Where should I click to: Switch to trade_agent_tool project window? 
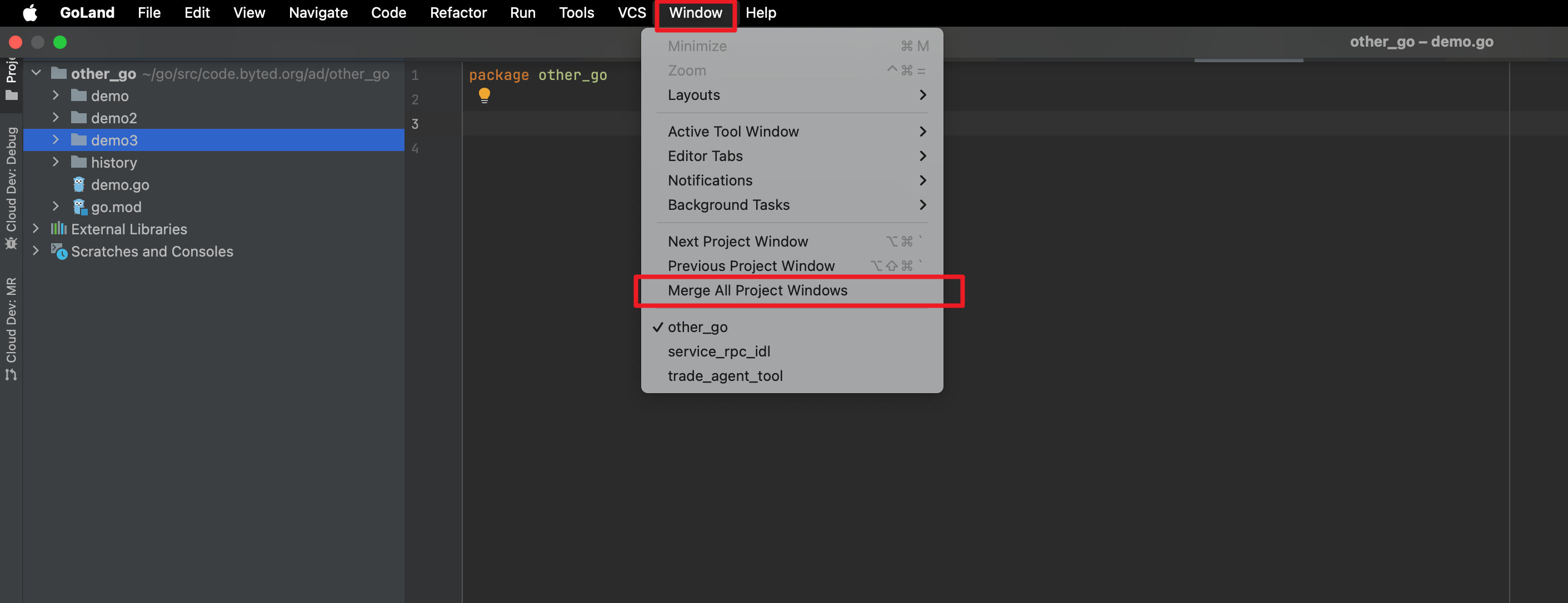[725, 375]
